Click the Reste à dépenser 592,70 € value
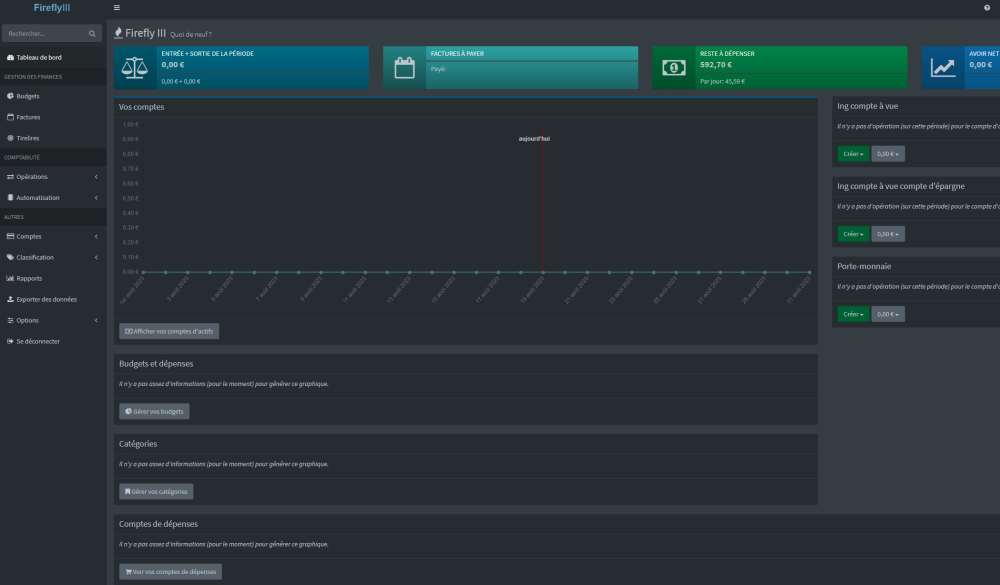This screenshot has width=1000, height=585. click(x=716, y=64)
